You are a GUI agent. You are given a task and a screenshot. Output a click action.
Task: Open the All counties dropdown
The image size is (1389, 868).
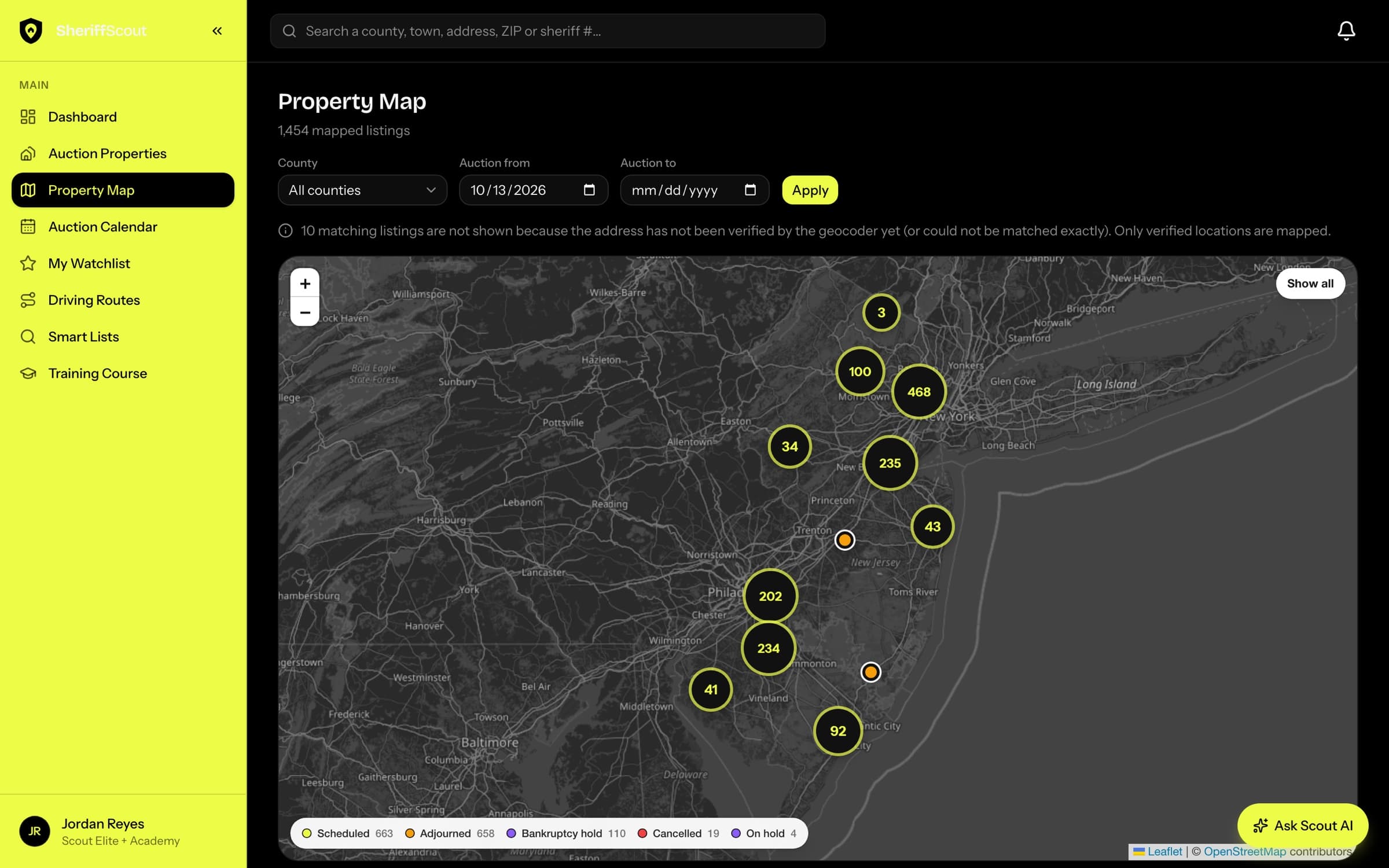click(x=362, y=190)
